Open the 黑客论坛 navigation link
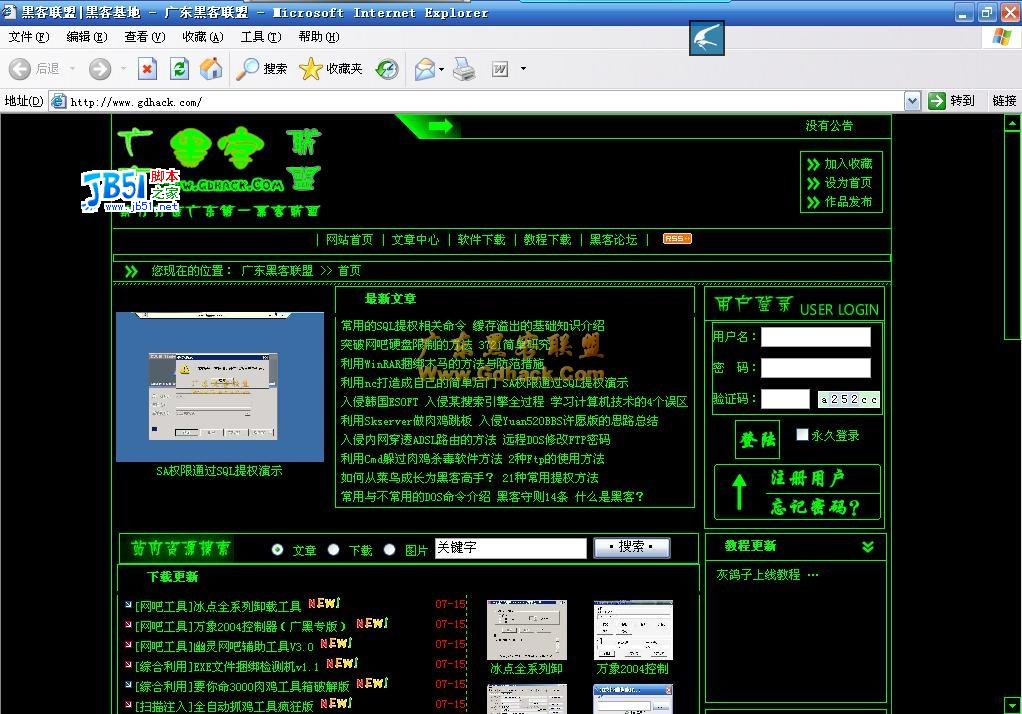Image resolution: width=1022 pixels, height=714 pixels. coord(613,240)
